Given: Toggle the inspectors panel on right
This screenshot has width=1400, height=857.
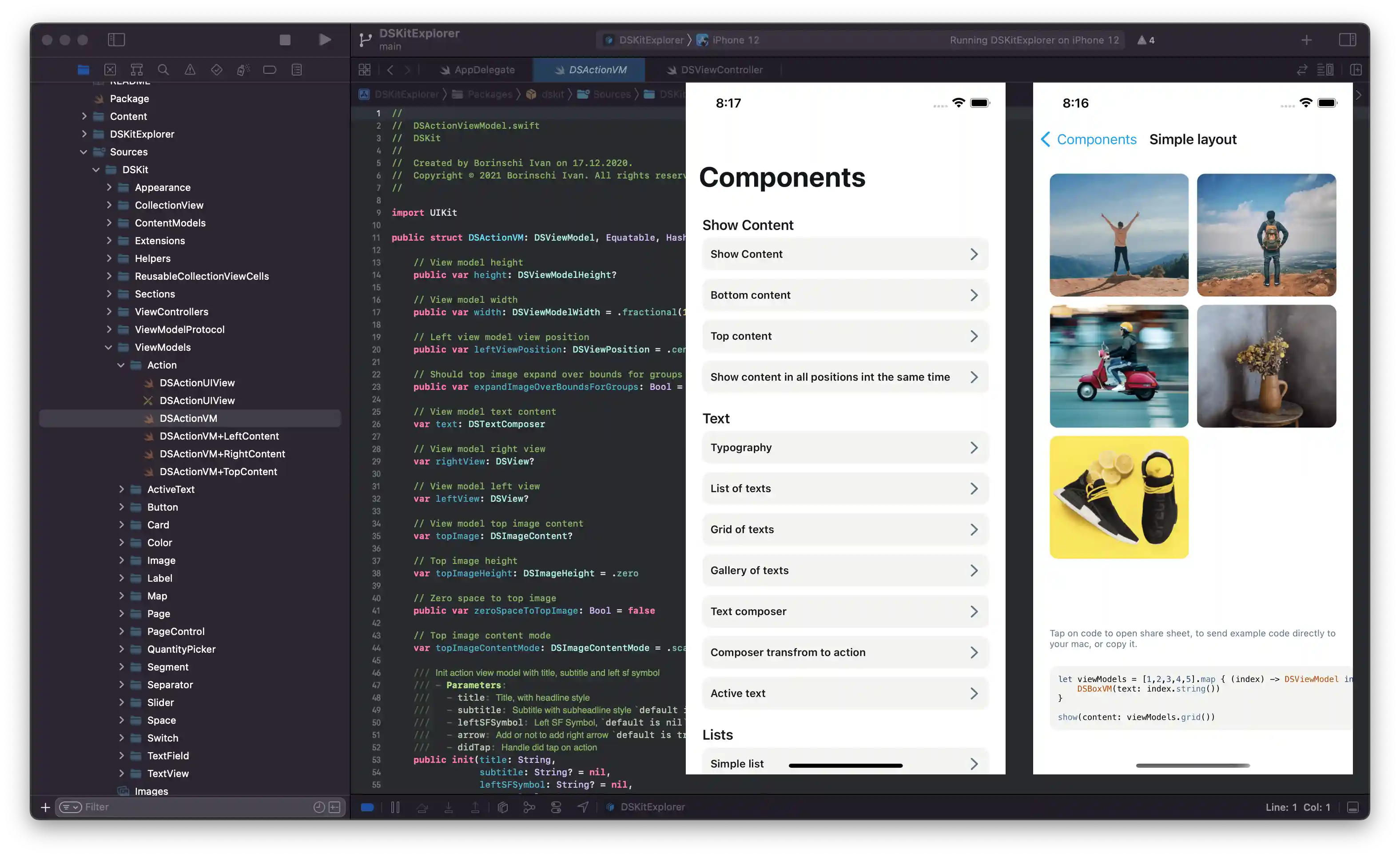Looking at the screenshot, I should point(1347,40).
